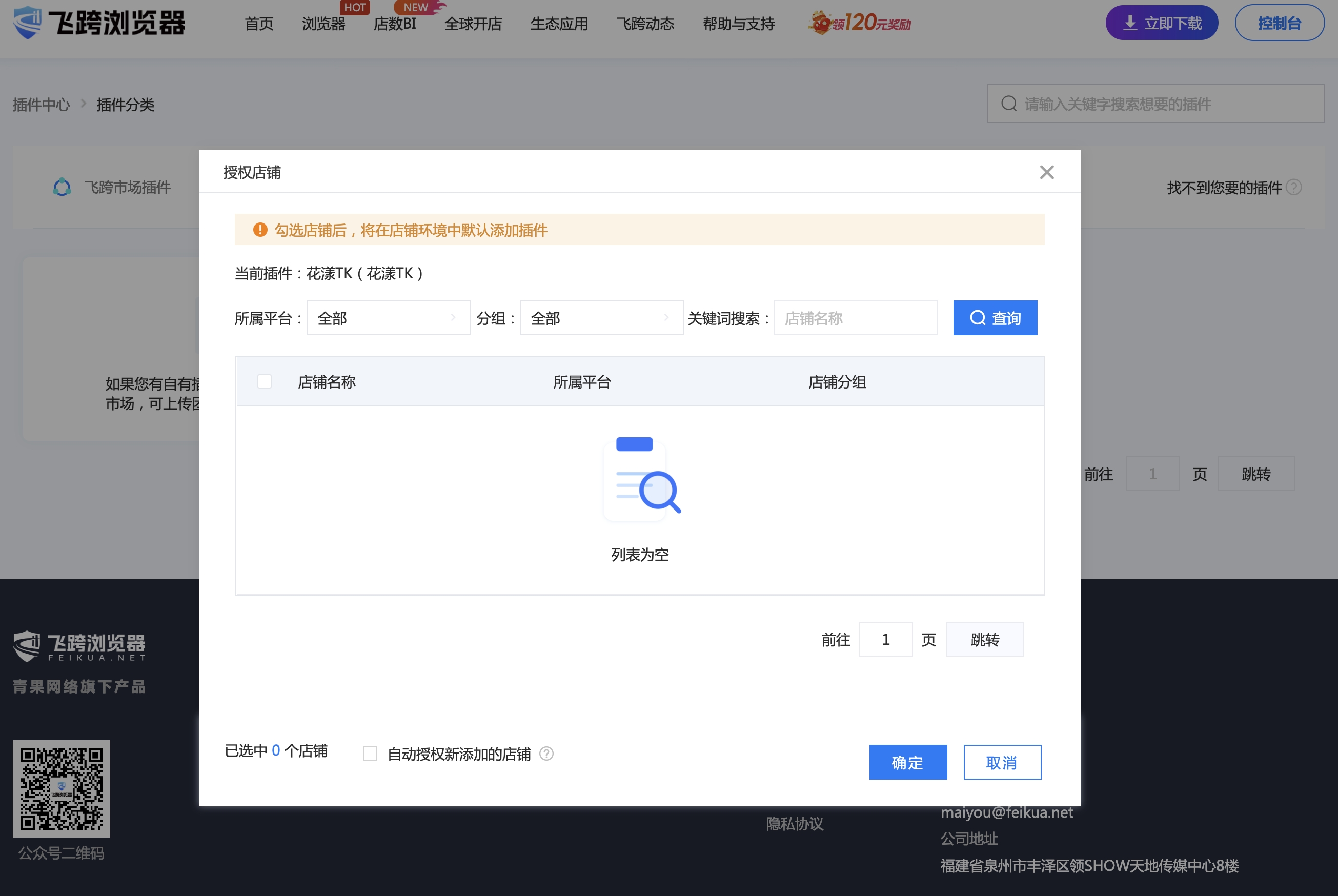
Task: Click the 店铺名称 column header
Action: (327, 382)
